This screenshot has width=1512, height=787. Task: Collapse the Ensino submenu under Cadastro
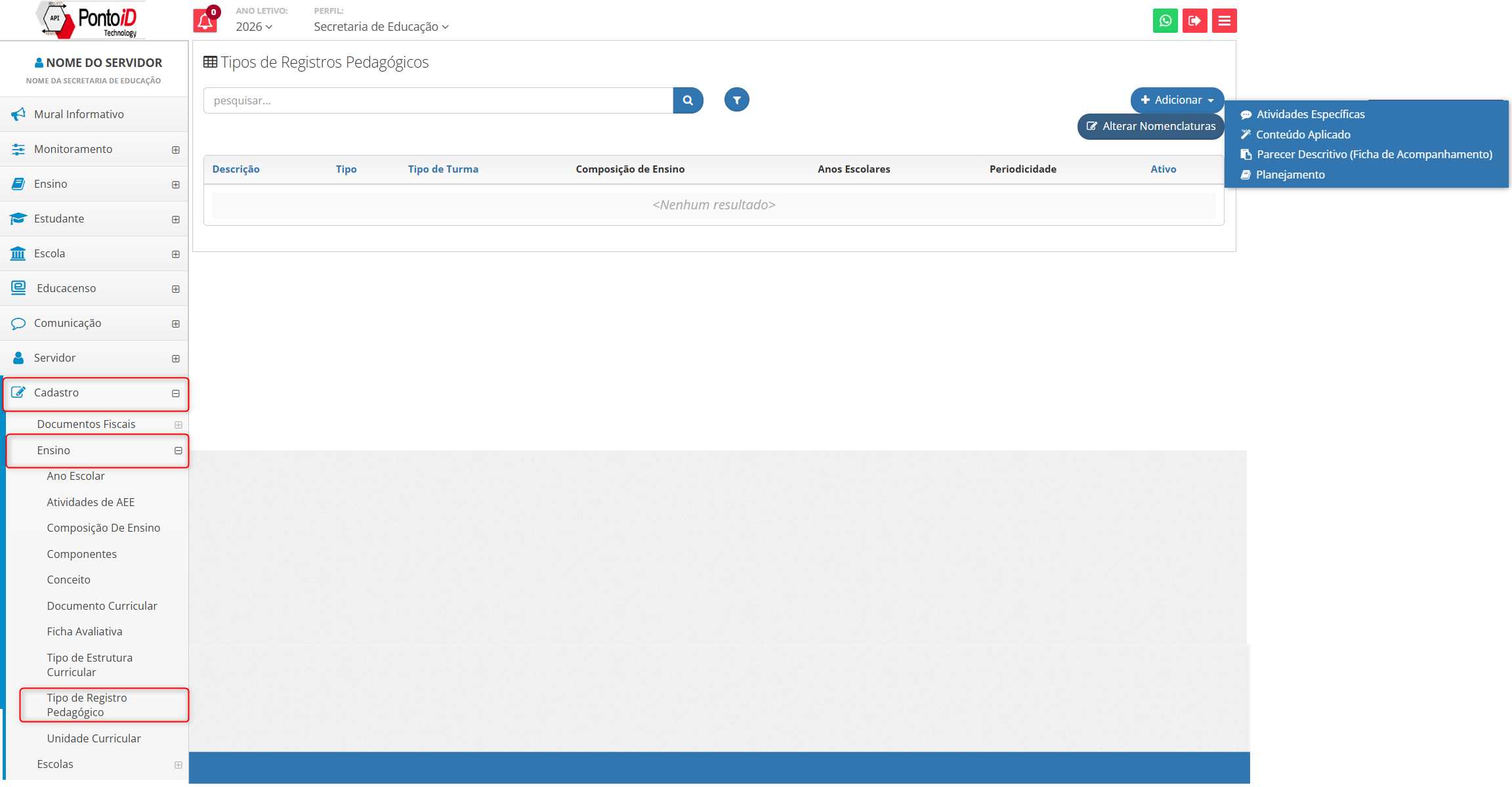pos(178,451)
